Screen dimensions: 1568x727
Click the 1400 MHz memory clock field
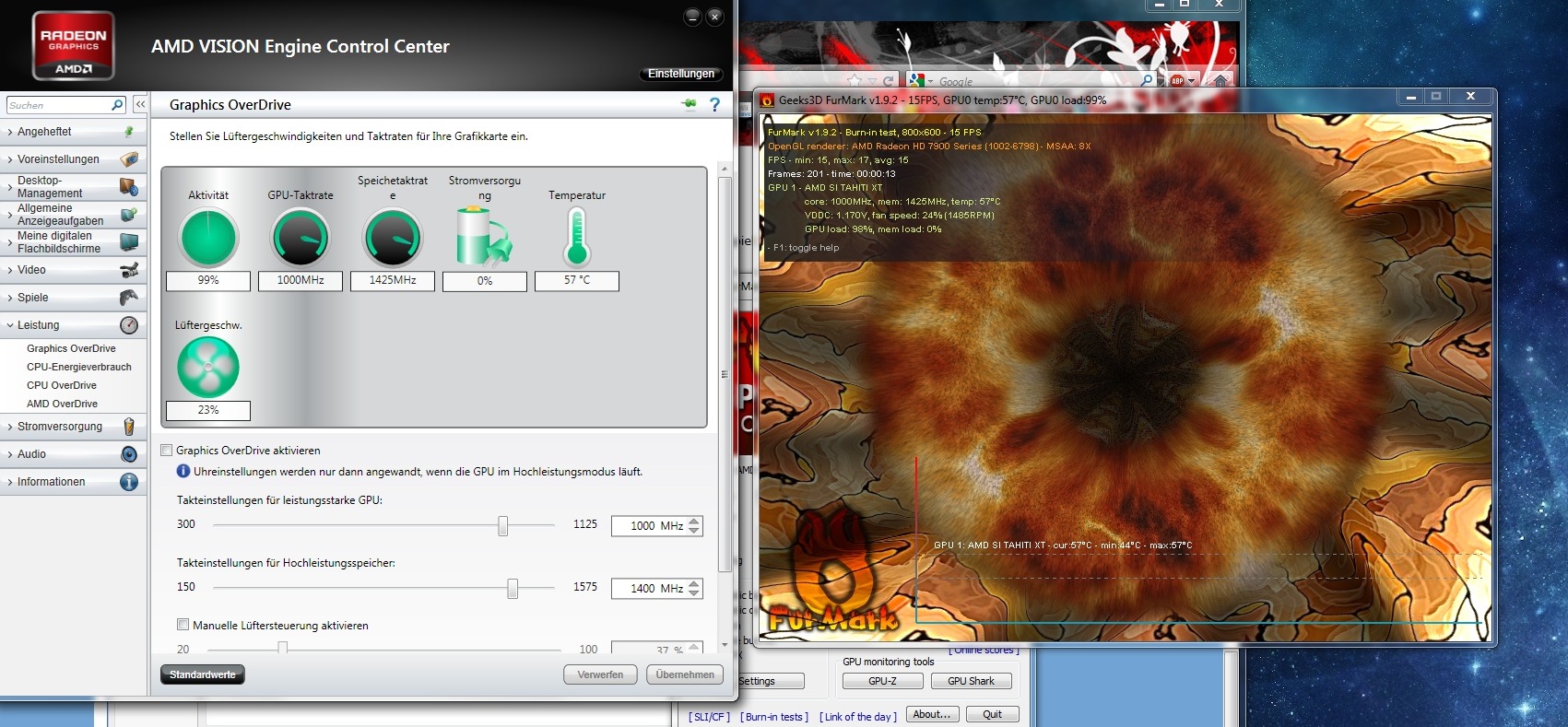click(649, 588)
